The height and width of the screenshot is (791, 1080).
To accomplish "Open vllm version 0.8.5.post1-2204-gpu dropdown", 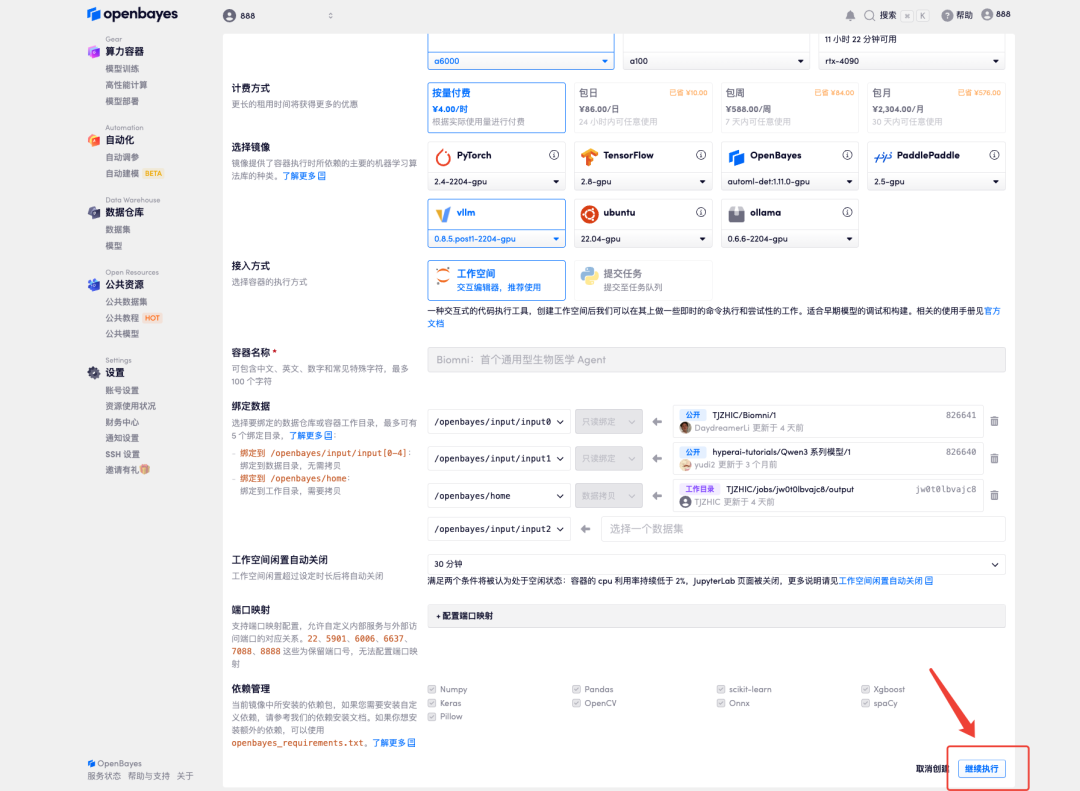I will click(x=497, y=238).
